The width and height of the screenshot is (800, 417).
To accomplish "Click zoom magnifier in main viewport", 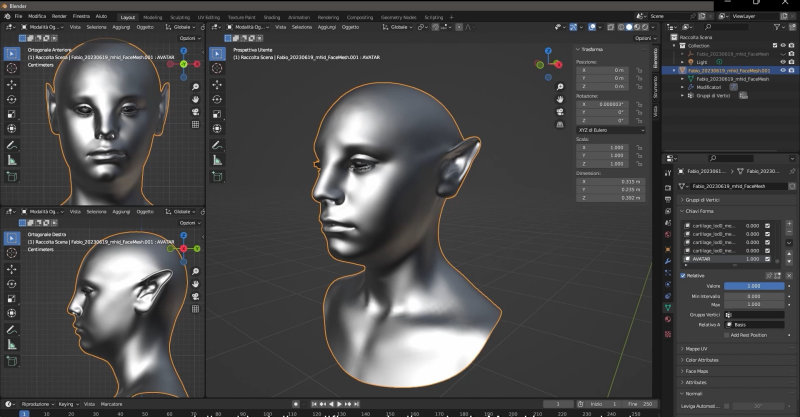I will click(x=560, y=87).
